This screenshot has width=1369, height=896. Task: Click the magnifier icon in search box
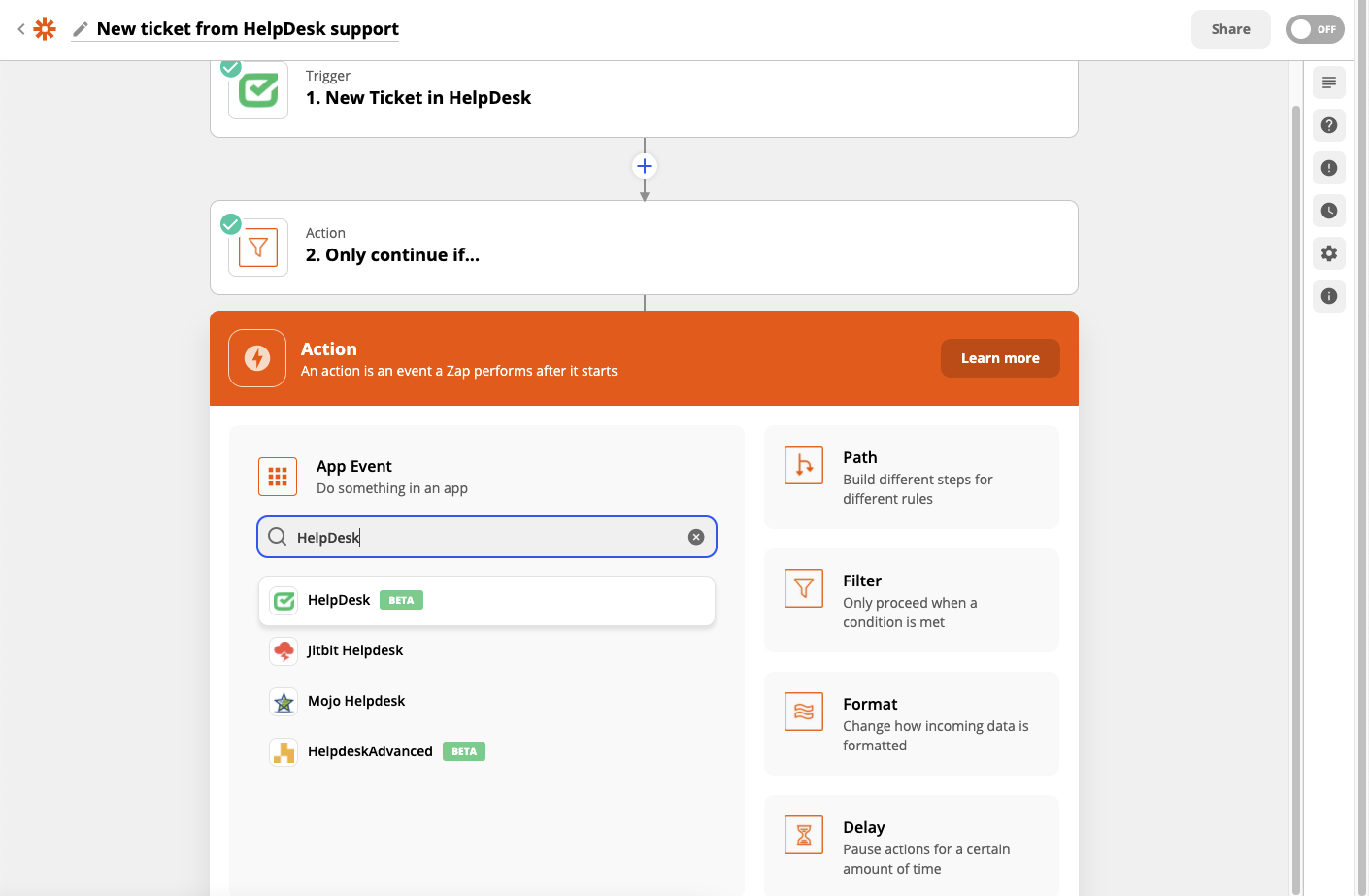click(277, 537)
